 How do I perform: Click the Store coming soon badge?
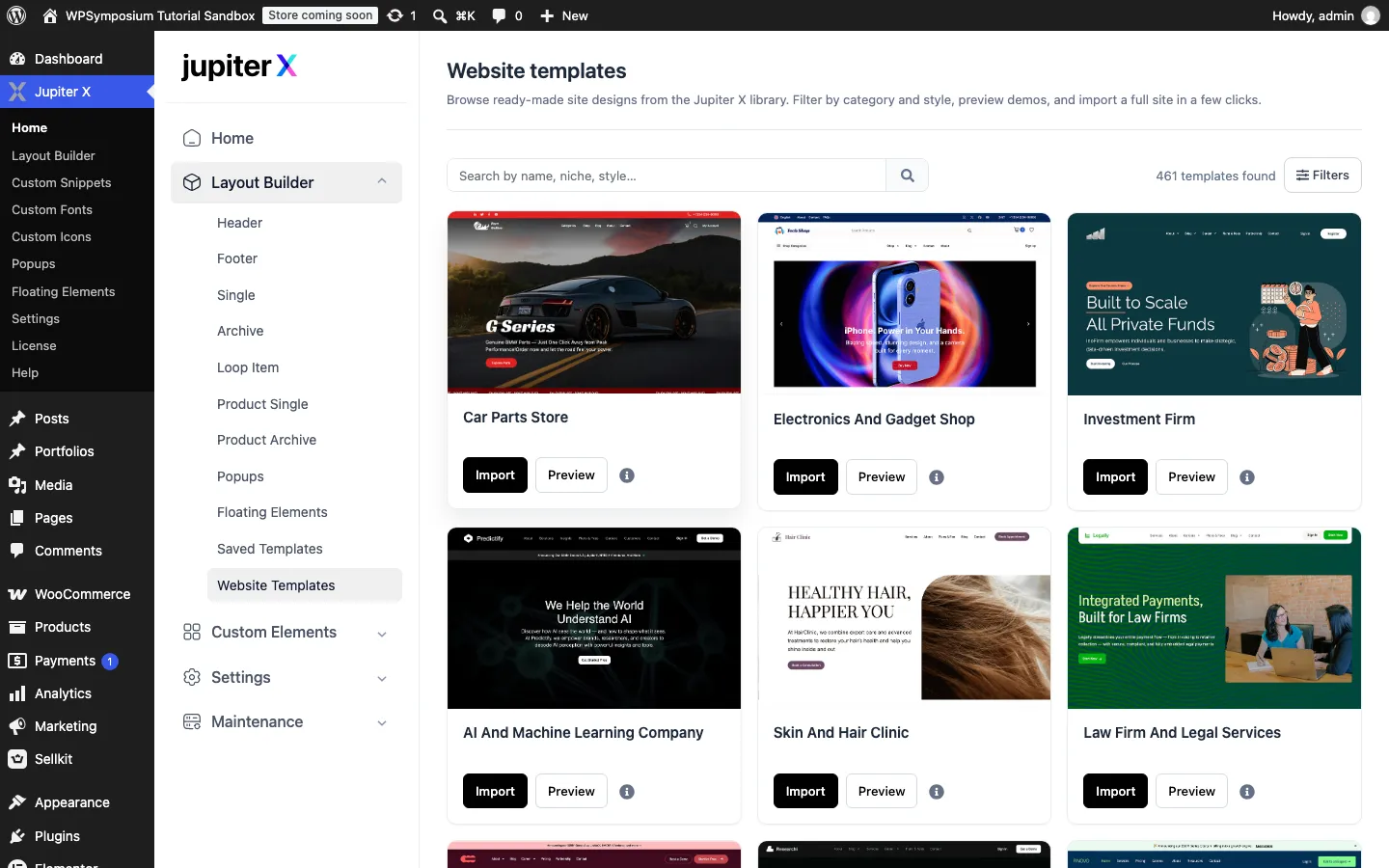point(320,15)
